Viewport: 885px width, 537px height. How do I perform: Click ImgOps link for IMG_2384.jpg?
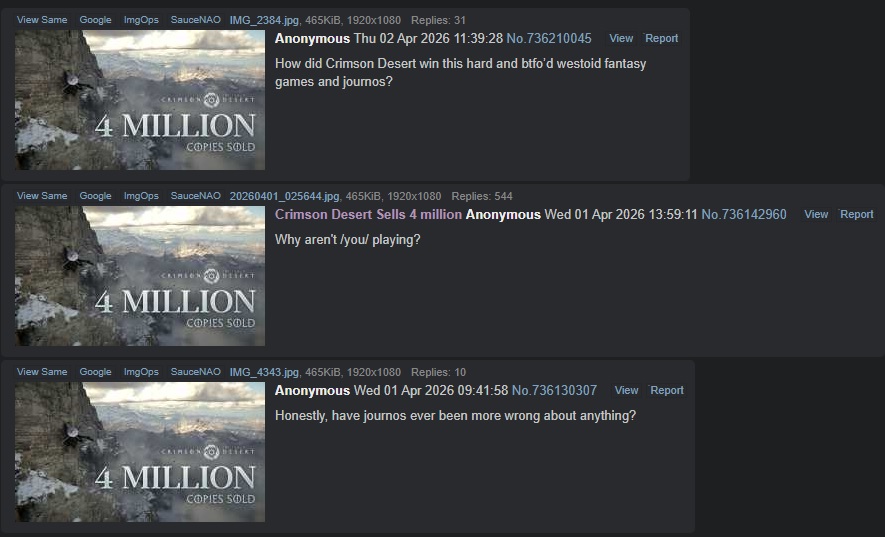(141, 20)
